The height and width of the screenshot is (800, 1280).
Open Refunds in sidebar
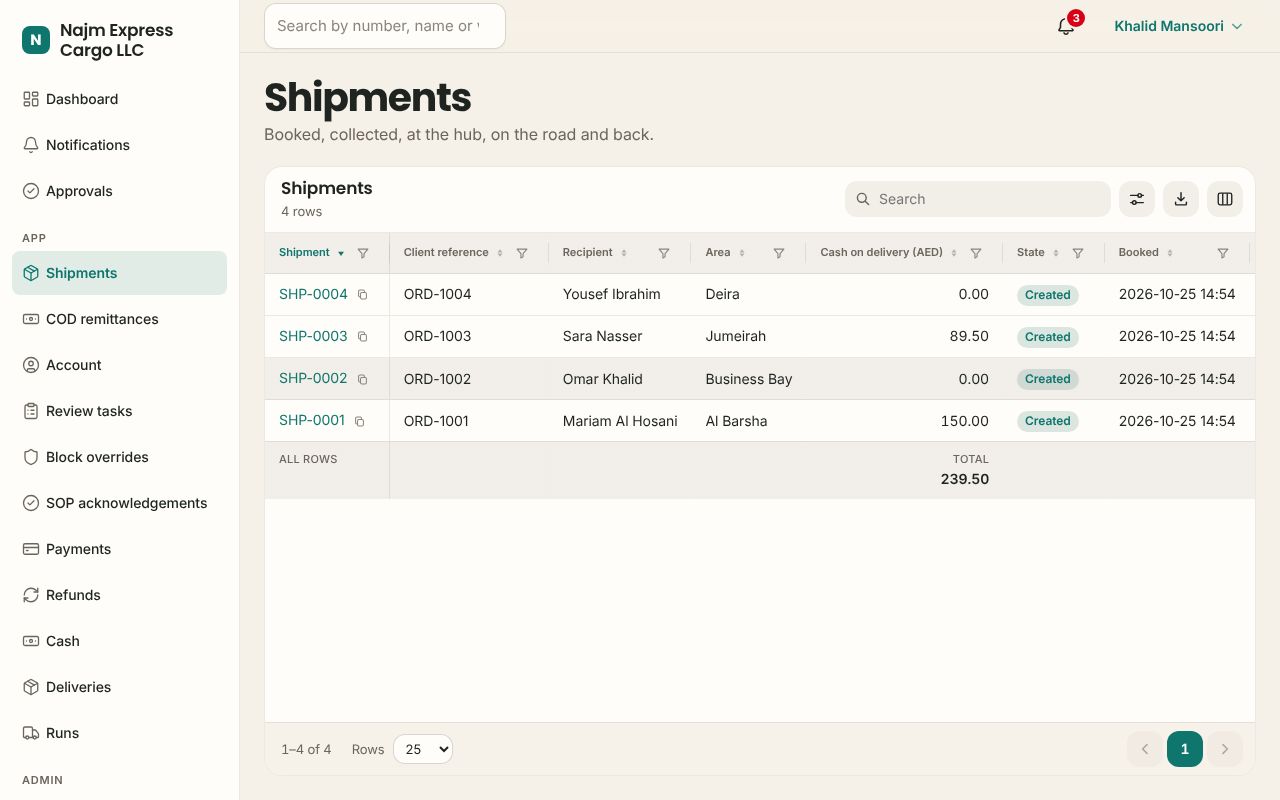coord(119,595)
